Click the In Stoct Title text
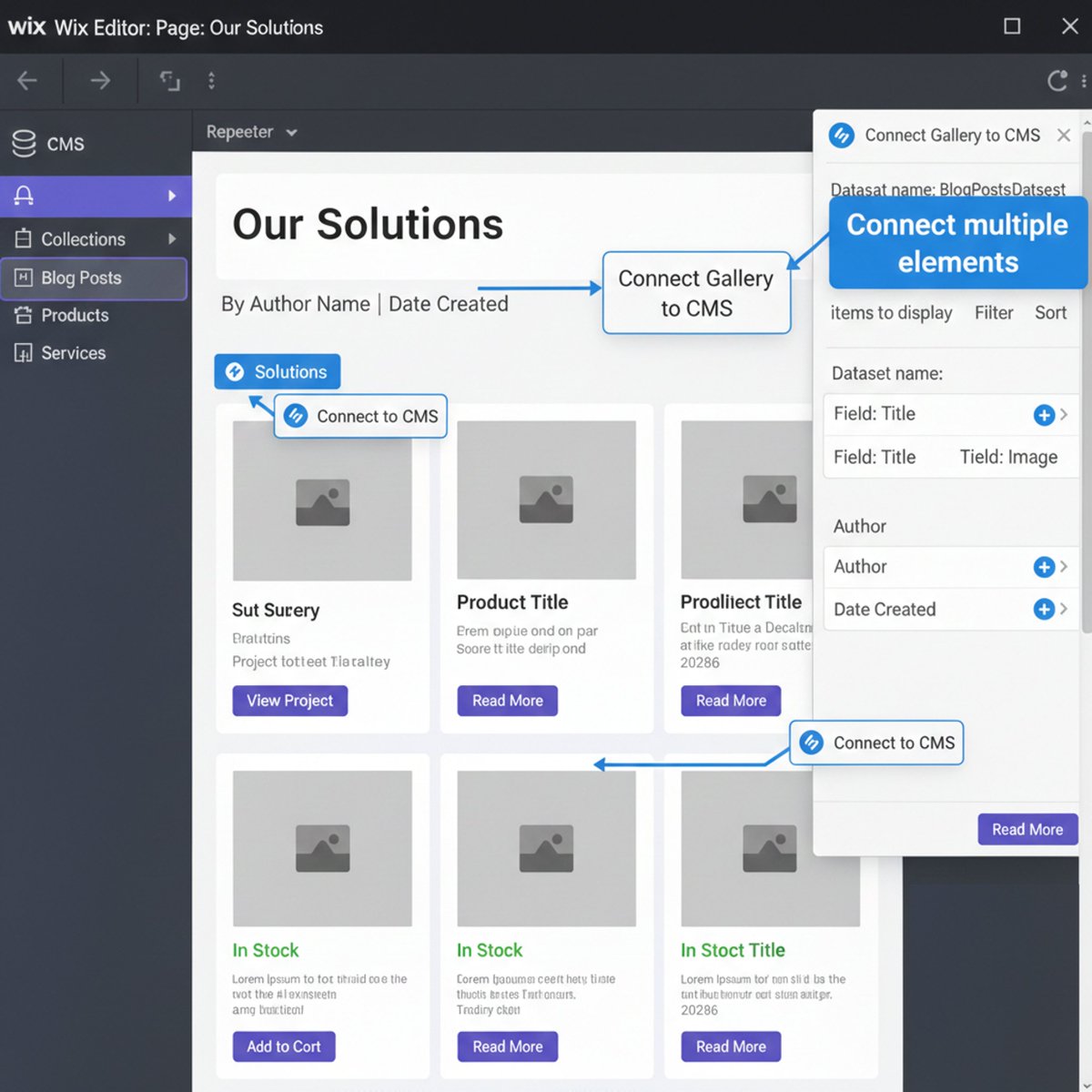This screenshot has height=1092, width=1092. point(733,950)
